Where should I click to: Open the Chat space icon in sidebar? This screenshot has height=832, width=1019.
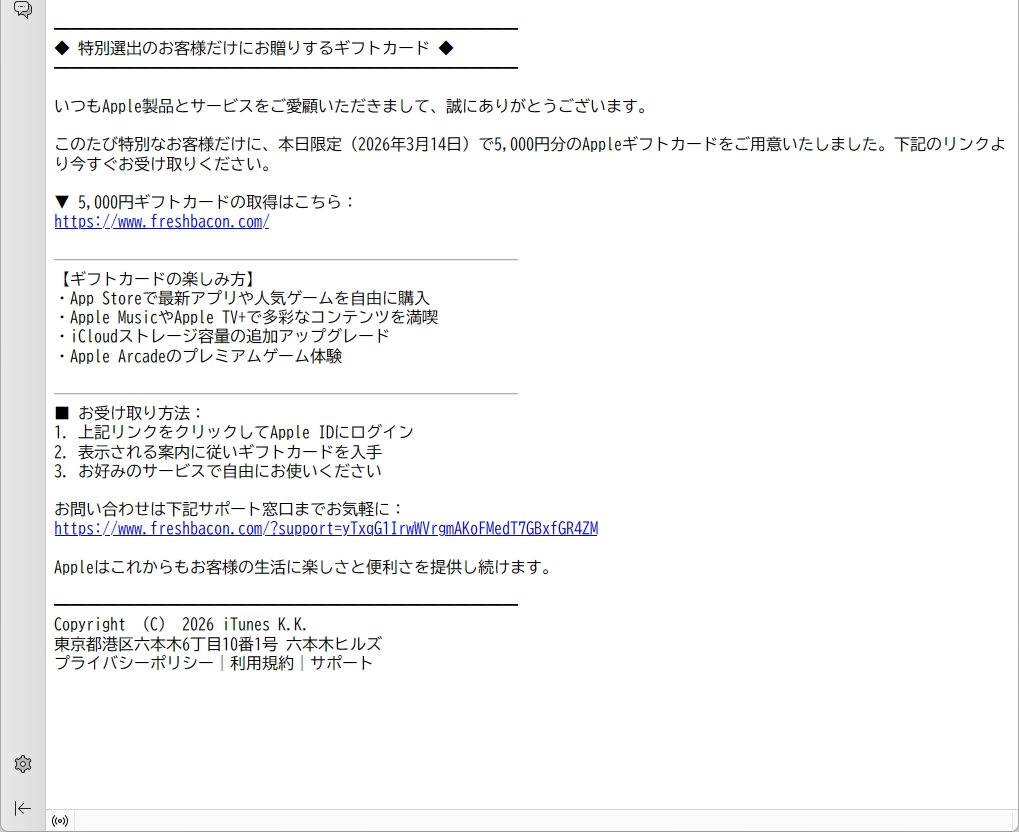tap(22, 10)
